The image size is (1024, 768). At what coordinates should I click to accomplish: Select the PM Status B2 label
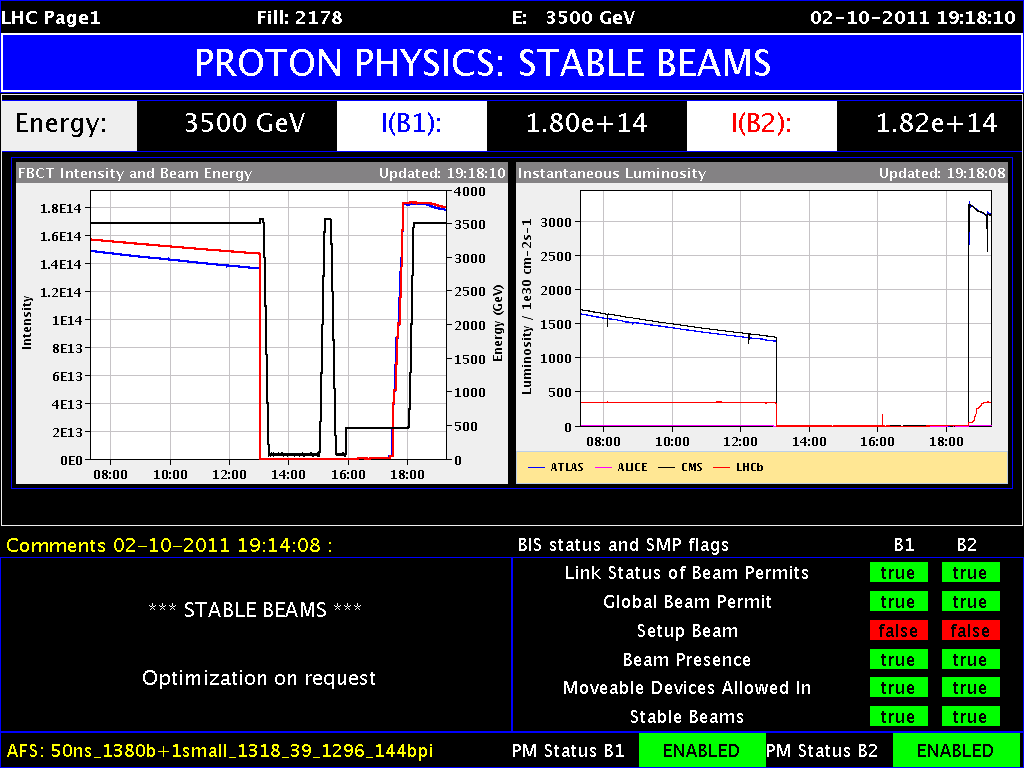[x=824, y=750]
